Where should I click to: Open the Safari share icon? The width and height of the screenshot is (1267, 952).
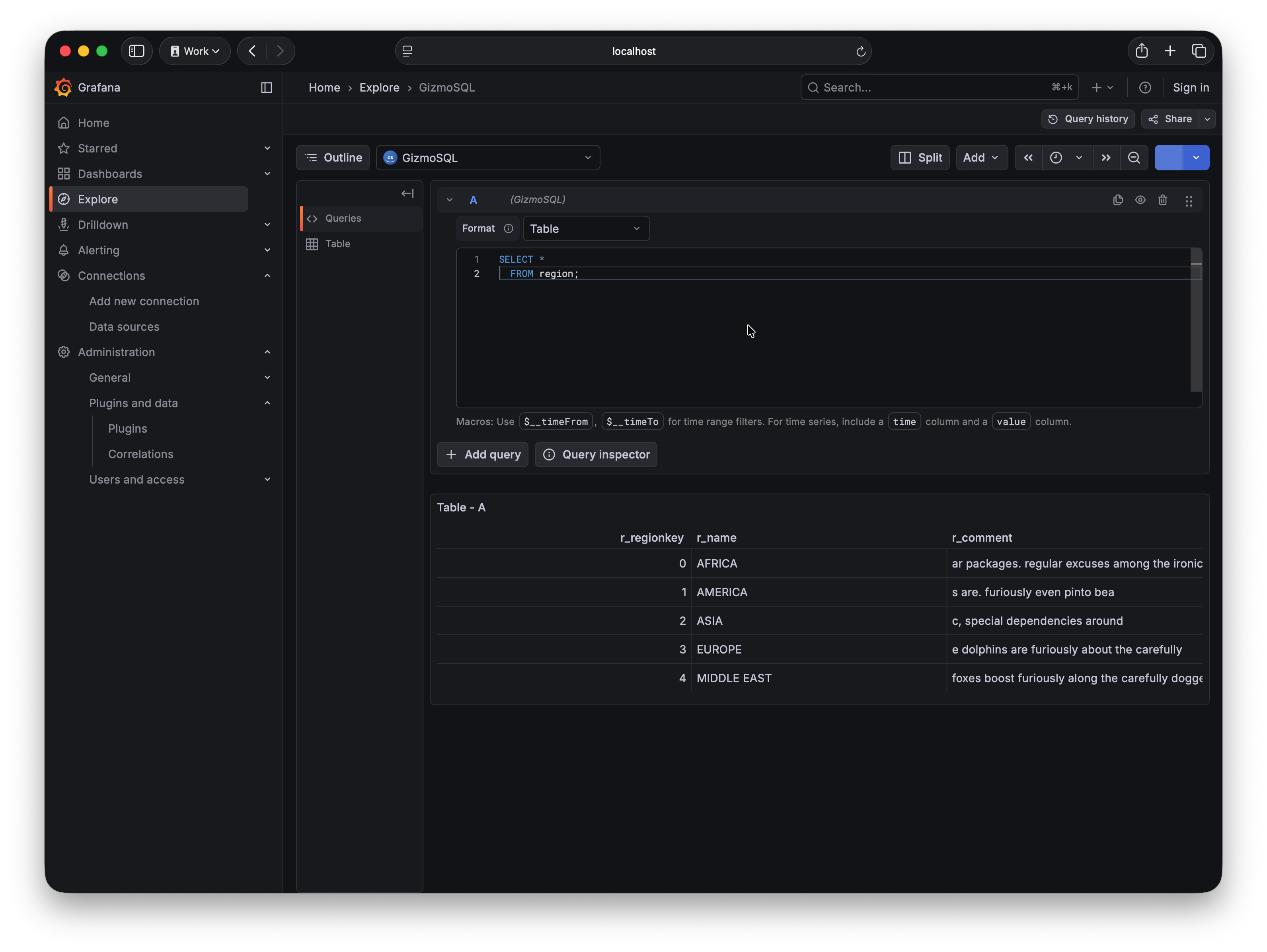coord(1142,51)
